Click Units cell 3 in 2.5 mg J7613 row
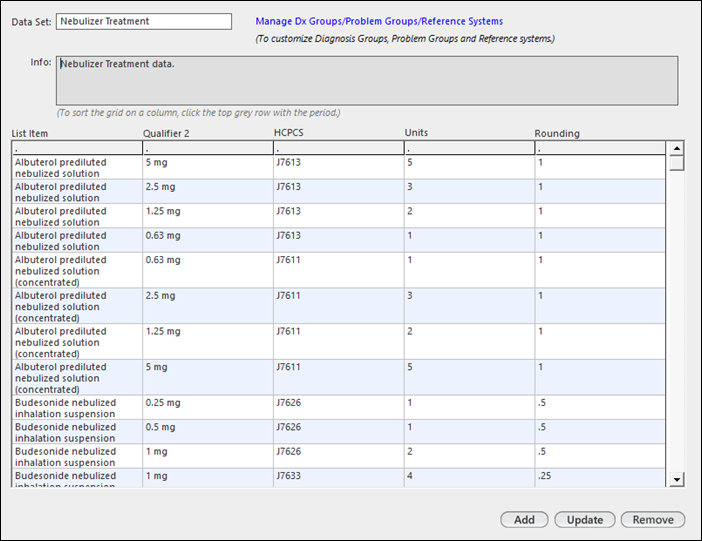Image resolution: width=702 pixels, height=541 pixels. (x=469, y=192)
